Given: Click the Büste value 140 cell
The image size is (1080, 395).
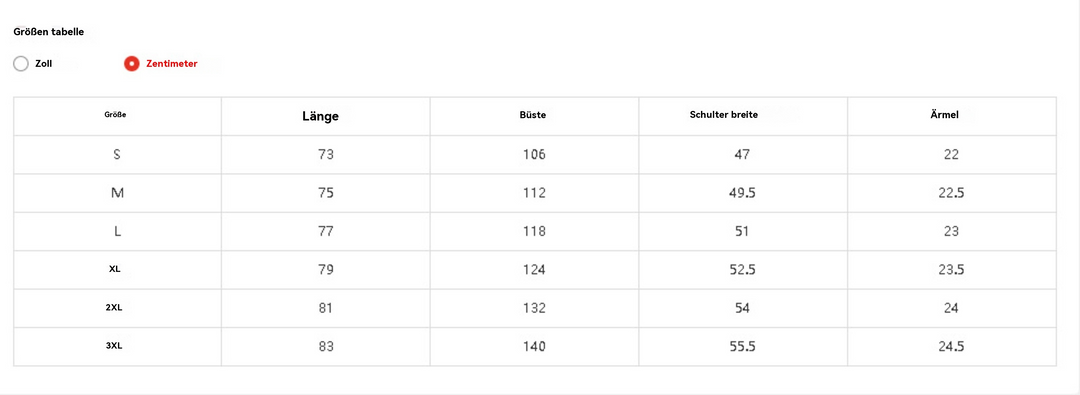Looking at the screenshot, I should [534, 347].
